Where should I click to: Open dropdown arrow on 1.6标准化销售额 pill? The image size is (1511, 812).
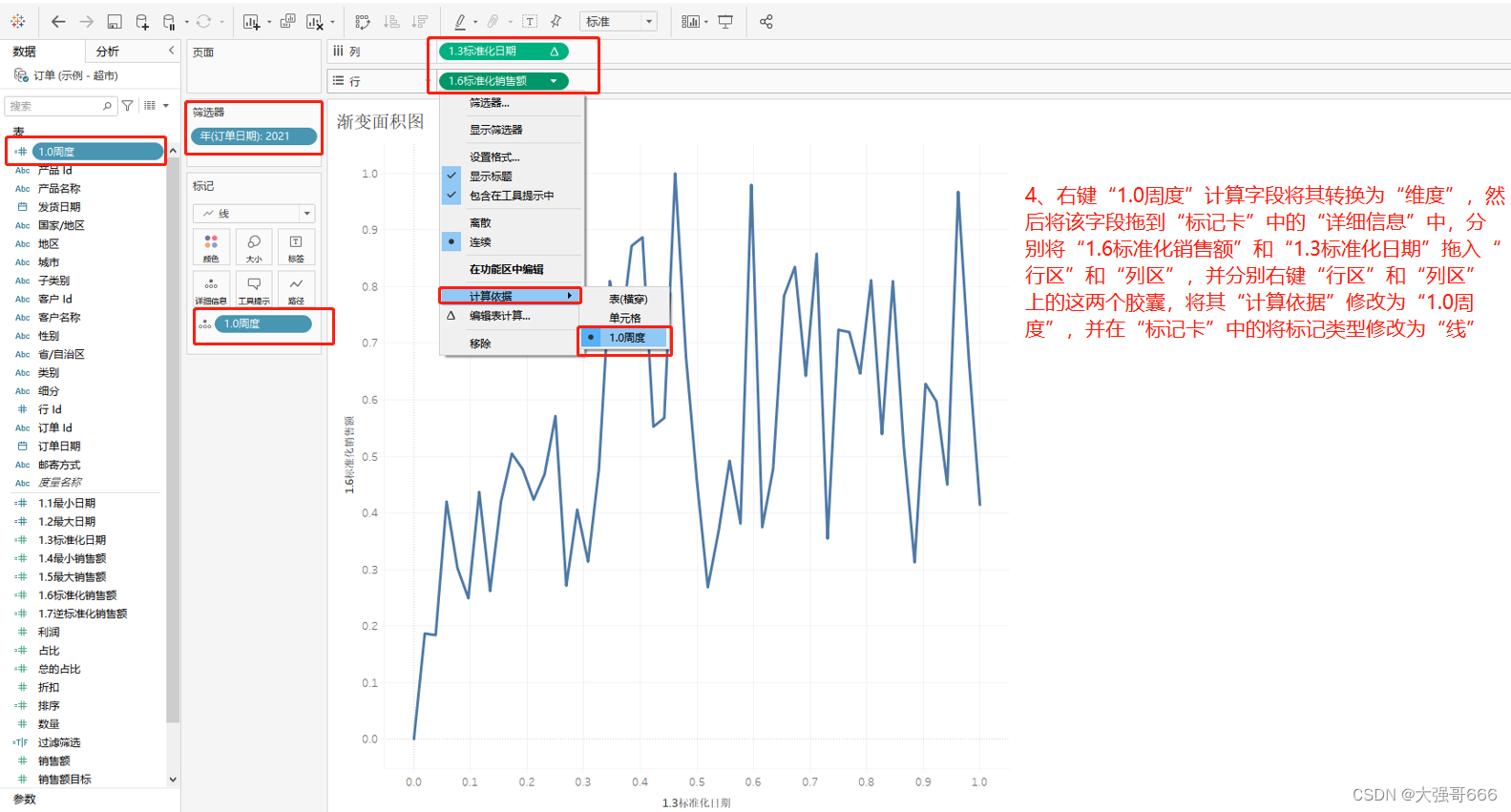point(554,81)
